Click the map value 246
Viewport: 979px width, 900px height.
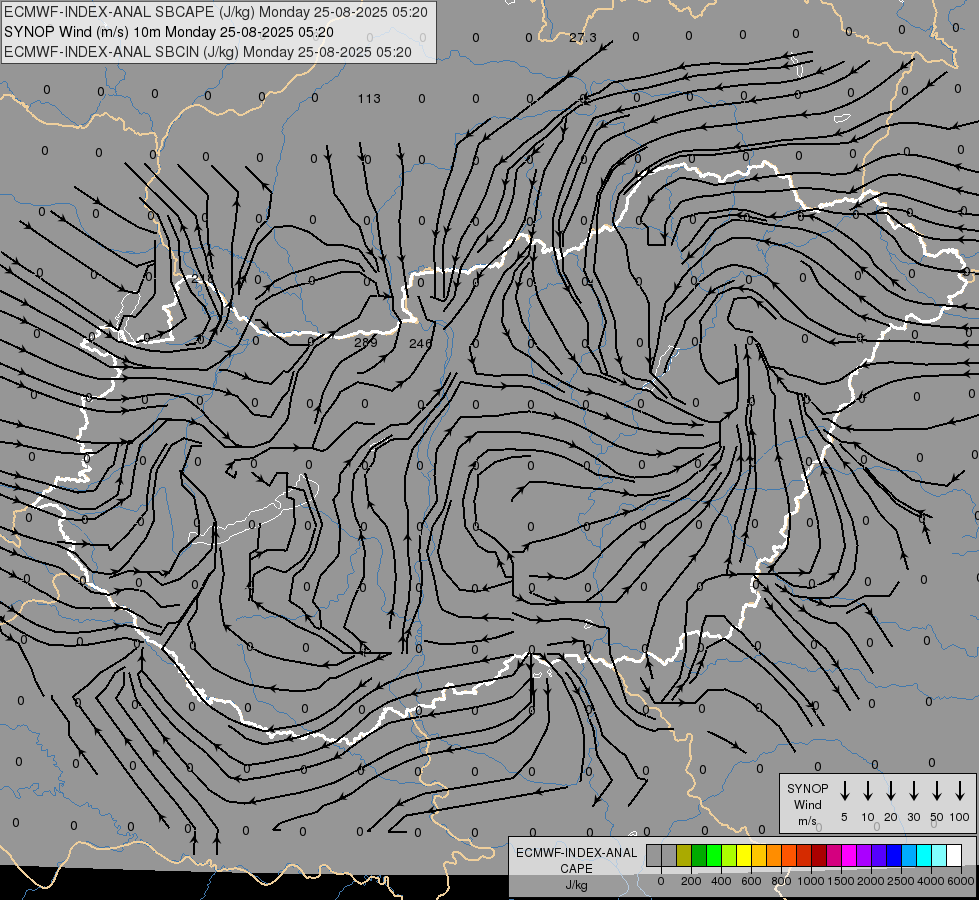[x=420, y=344]
